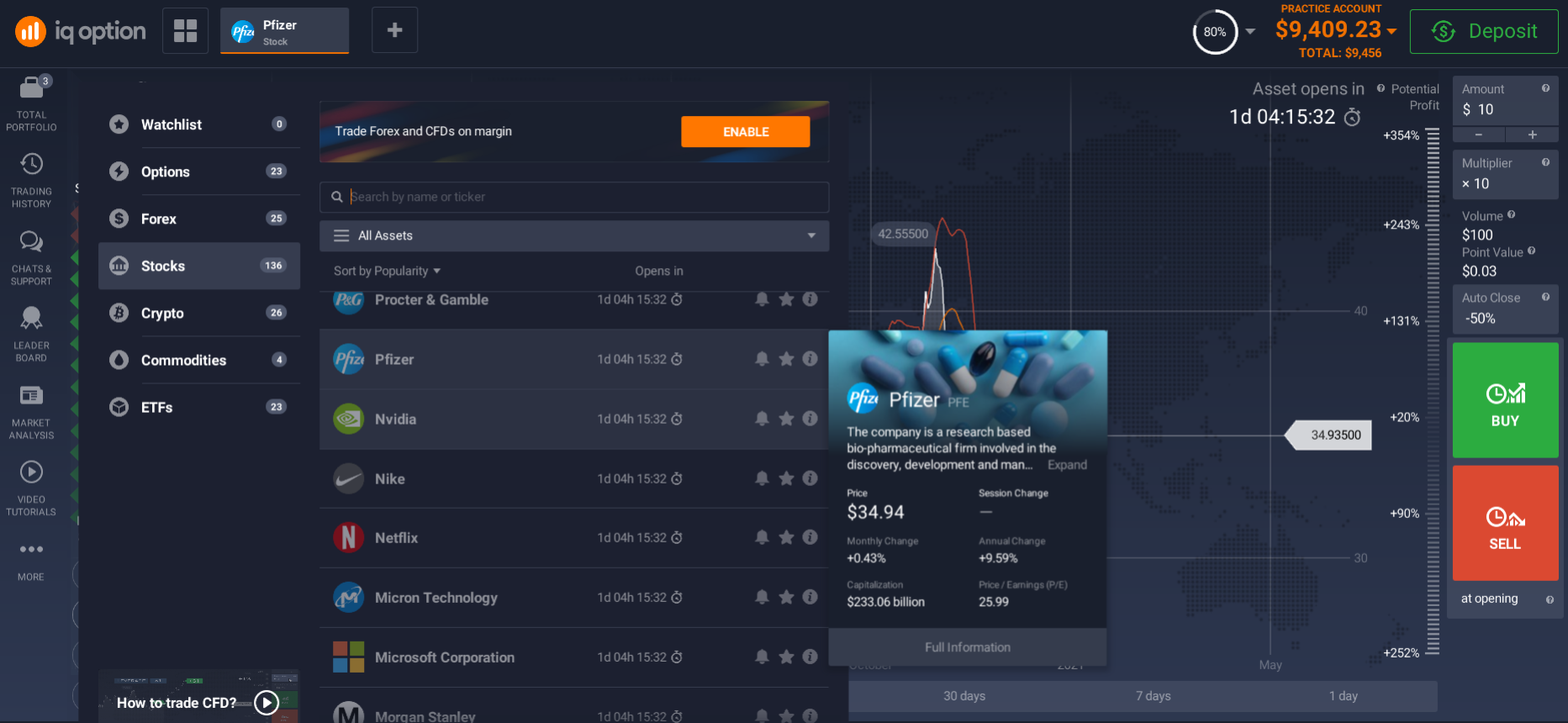
Task: Set a price alert bell for Nike
Action: (762, 478)
